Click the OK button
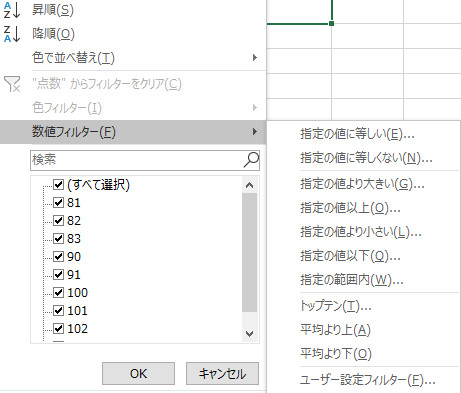Viewport: 461px width, 393px height. coord(138,374)
